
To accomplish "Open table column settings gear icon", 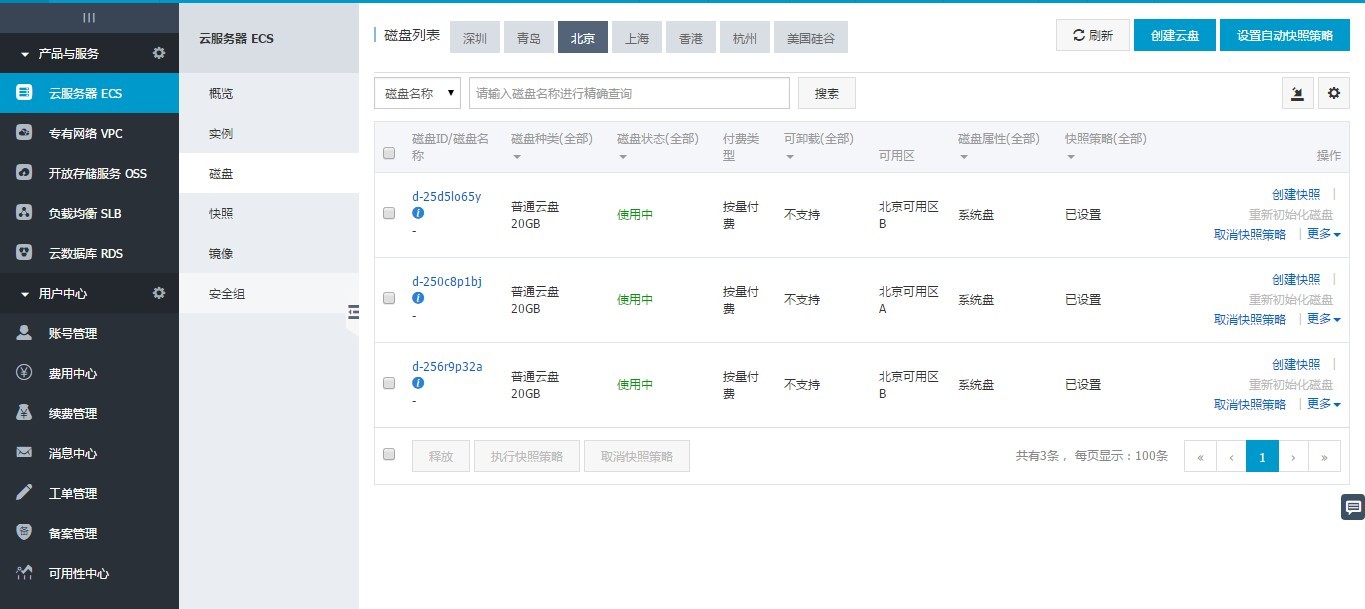I will 1333,93.
